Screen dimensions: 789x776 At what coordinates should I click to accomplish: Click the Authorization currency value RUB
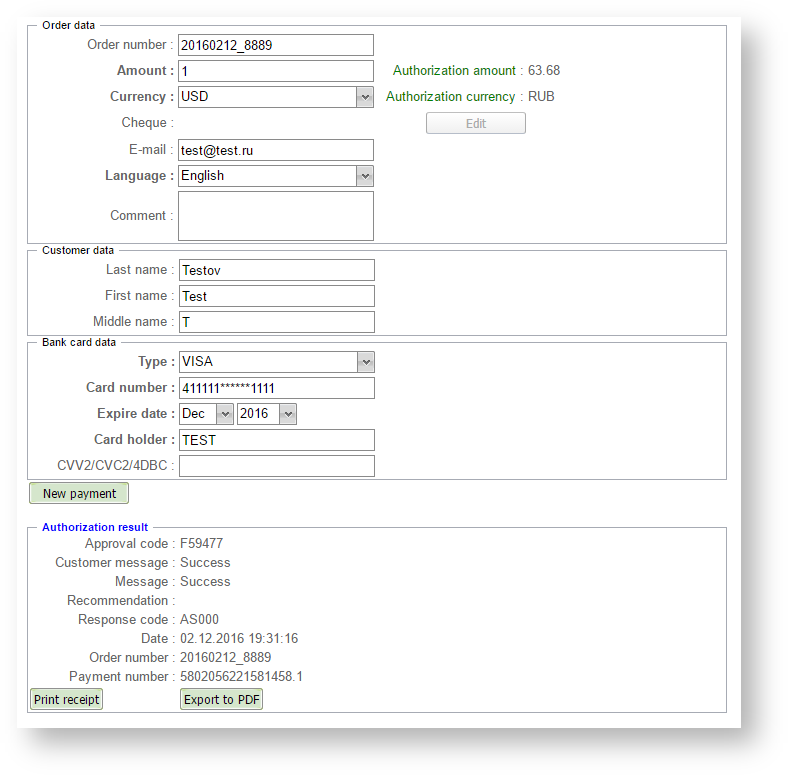point(541,97)
